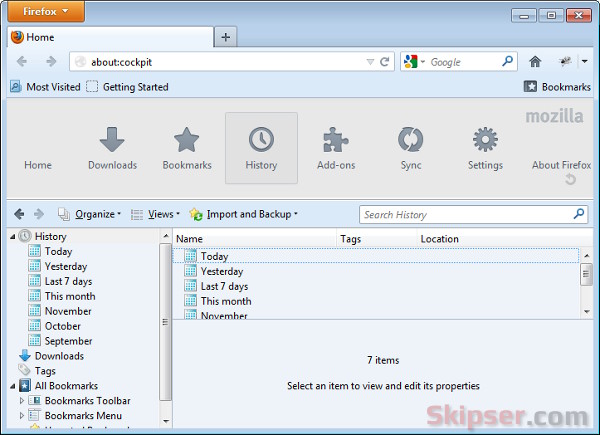Select September in the sidebar tree
600x435 pixels.
coord(68,341)
